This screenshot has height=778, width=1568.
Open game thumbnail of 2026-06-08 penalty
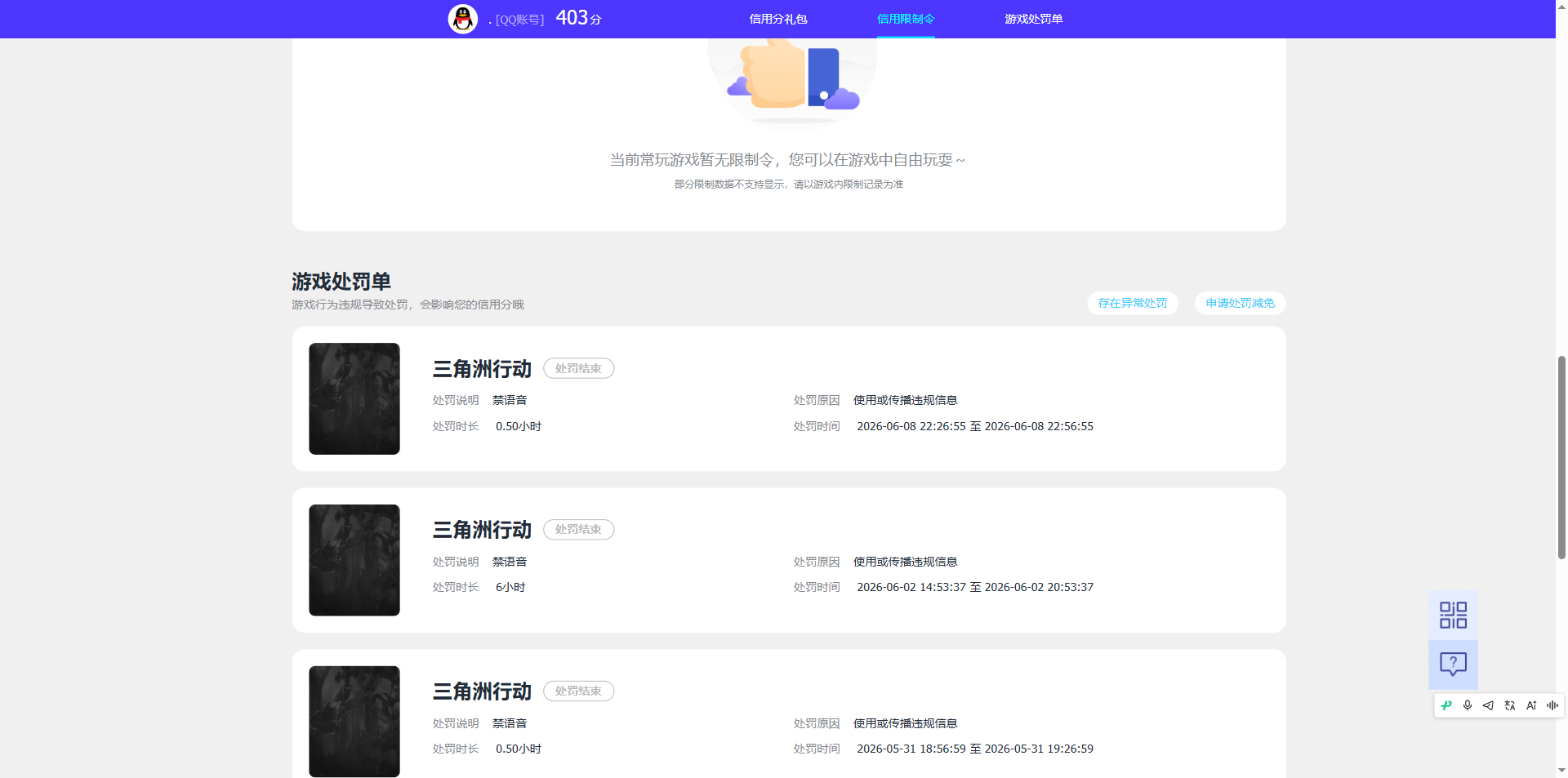coord(354,398)
